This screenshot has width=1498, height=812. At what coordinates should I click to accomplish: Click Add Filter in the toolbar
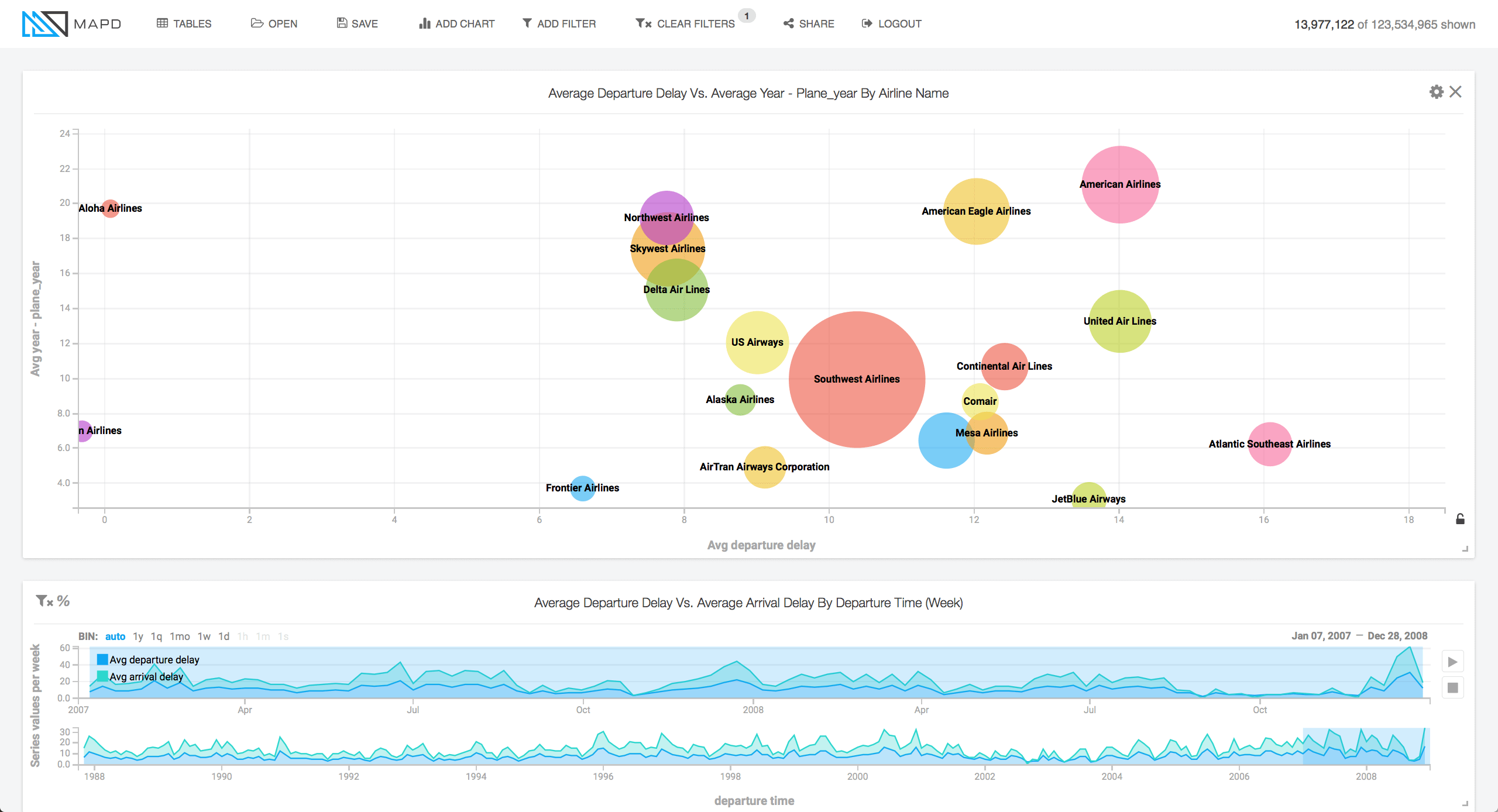point(559,24)
